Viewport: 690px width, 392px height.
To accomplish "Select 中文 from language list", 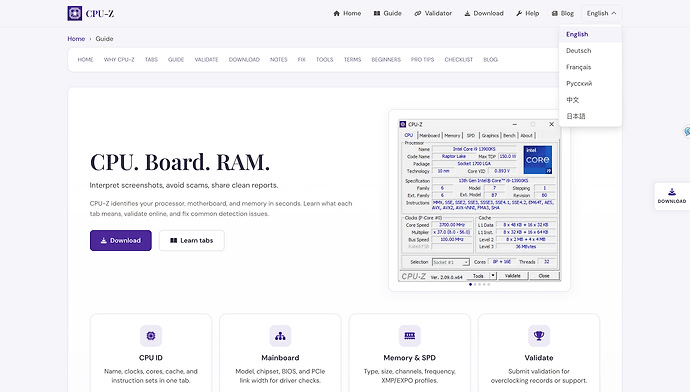I will pyautogui.click(x=590, y=100).
